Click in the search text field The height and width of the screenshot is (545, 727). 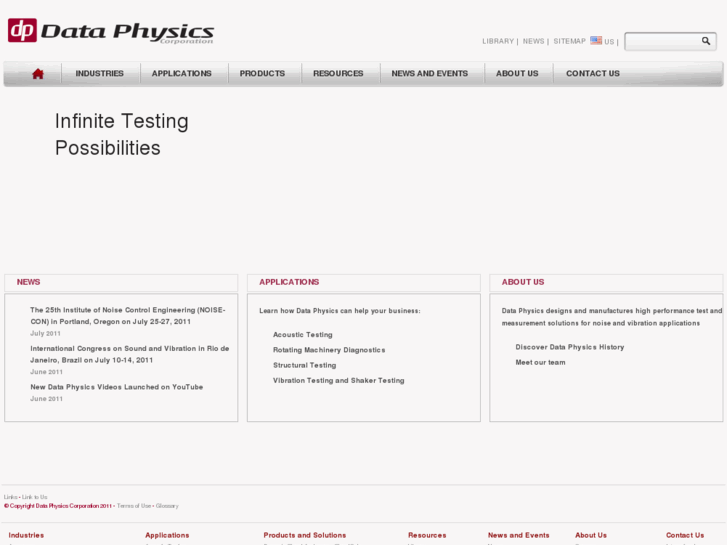click(x=661, y=41)
